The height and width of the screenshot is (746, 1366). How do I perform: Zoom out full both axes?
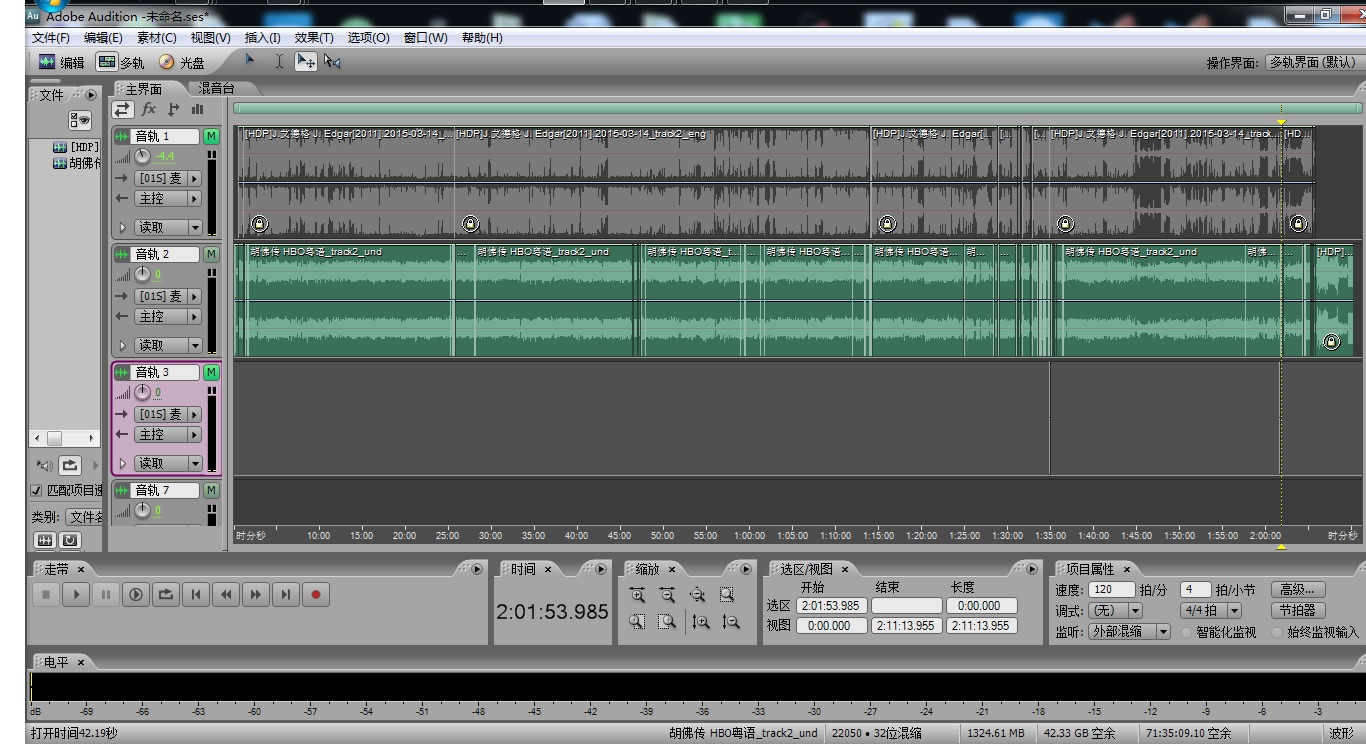pyautogui.click(x=697, y=594)
